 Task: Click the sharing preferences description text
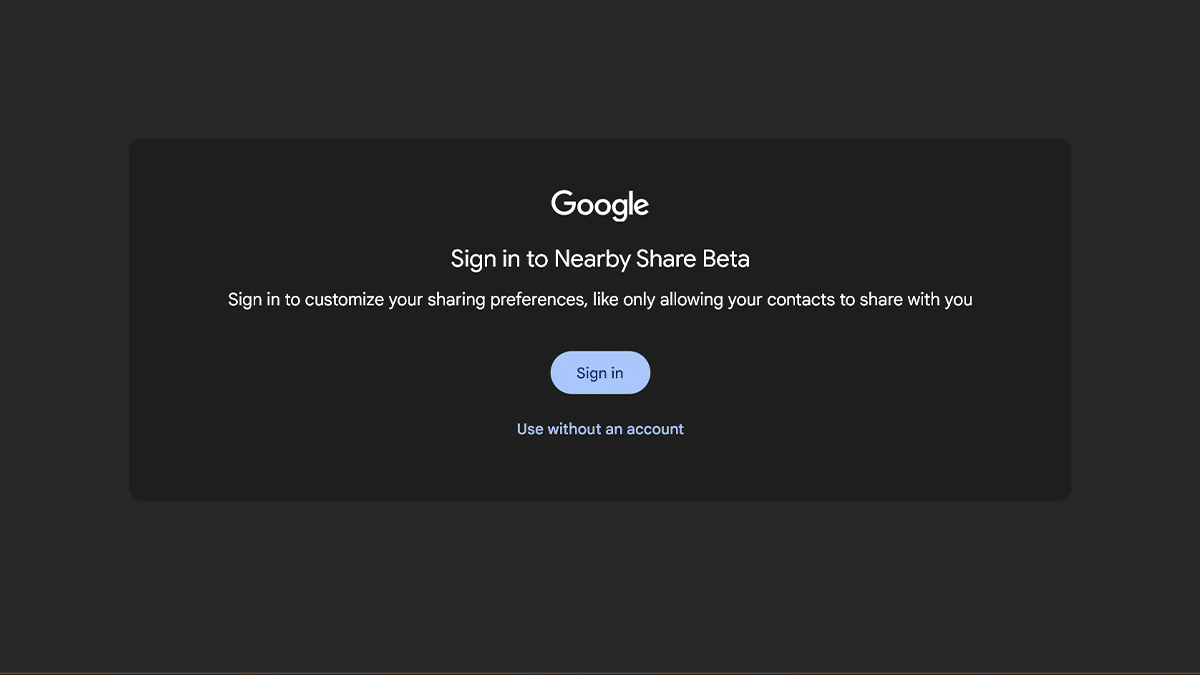(x=600, y=299)
